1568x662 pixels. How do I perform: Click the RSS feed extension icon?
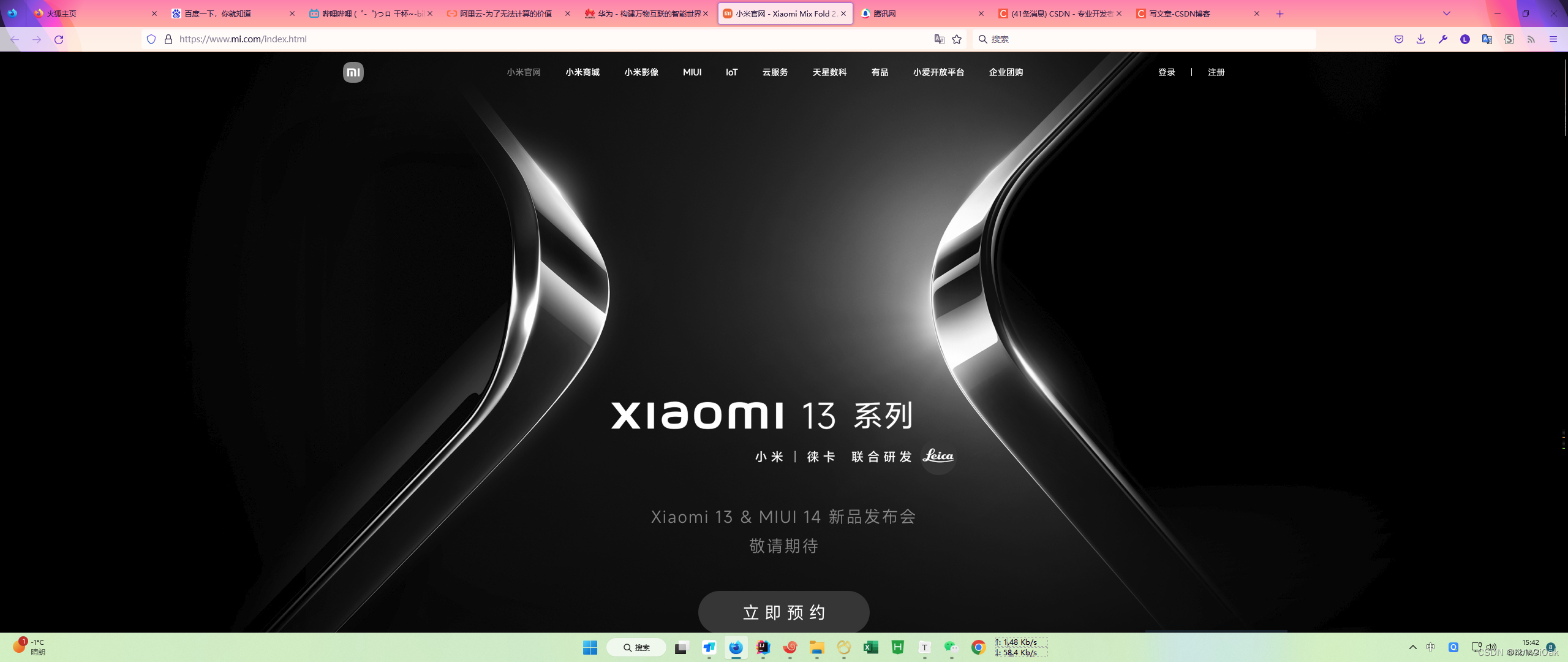coord(1531,39)
